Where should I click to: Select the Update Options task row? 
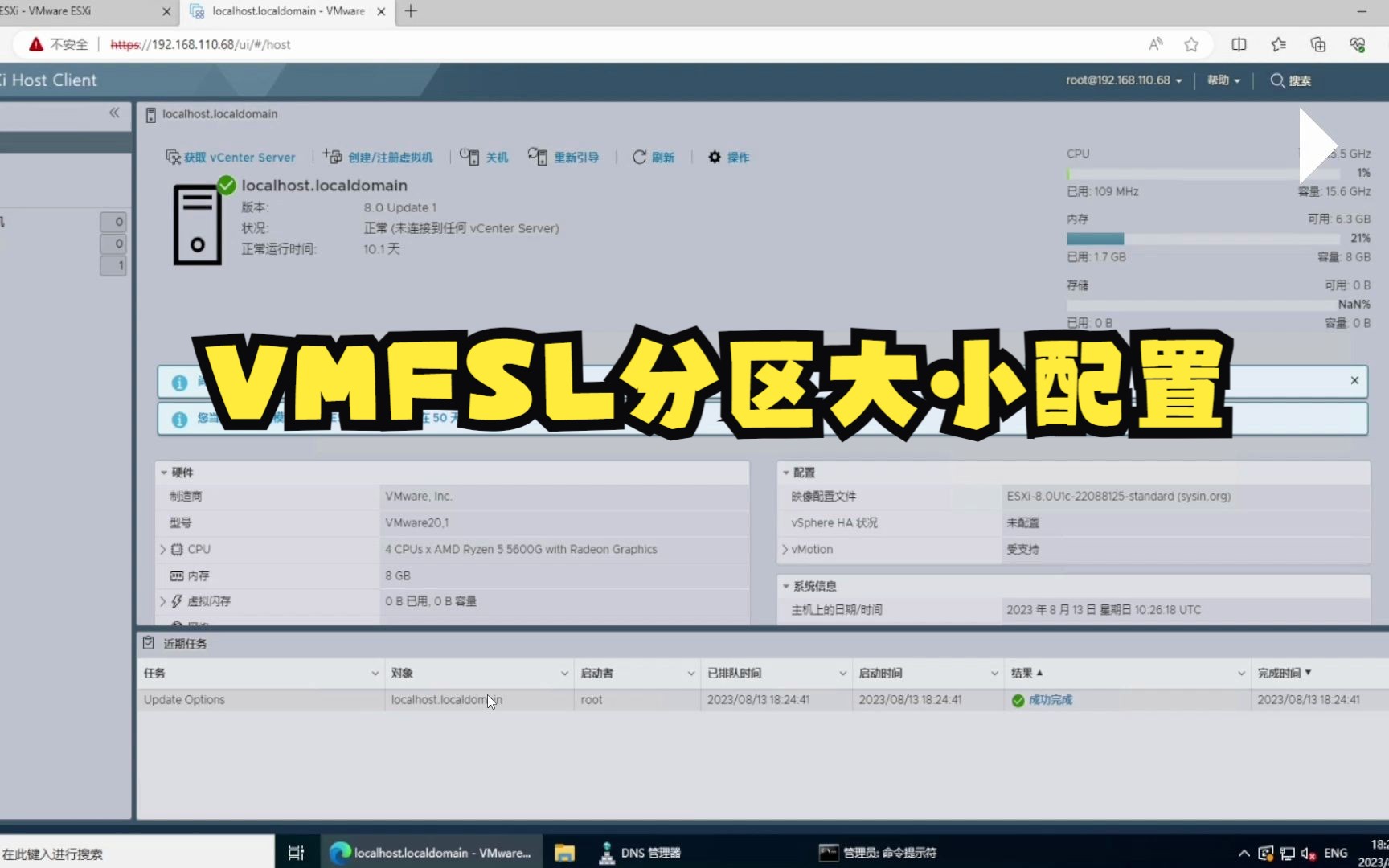763,700
